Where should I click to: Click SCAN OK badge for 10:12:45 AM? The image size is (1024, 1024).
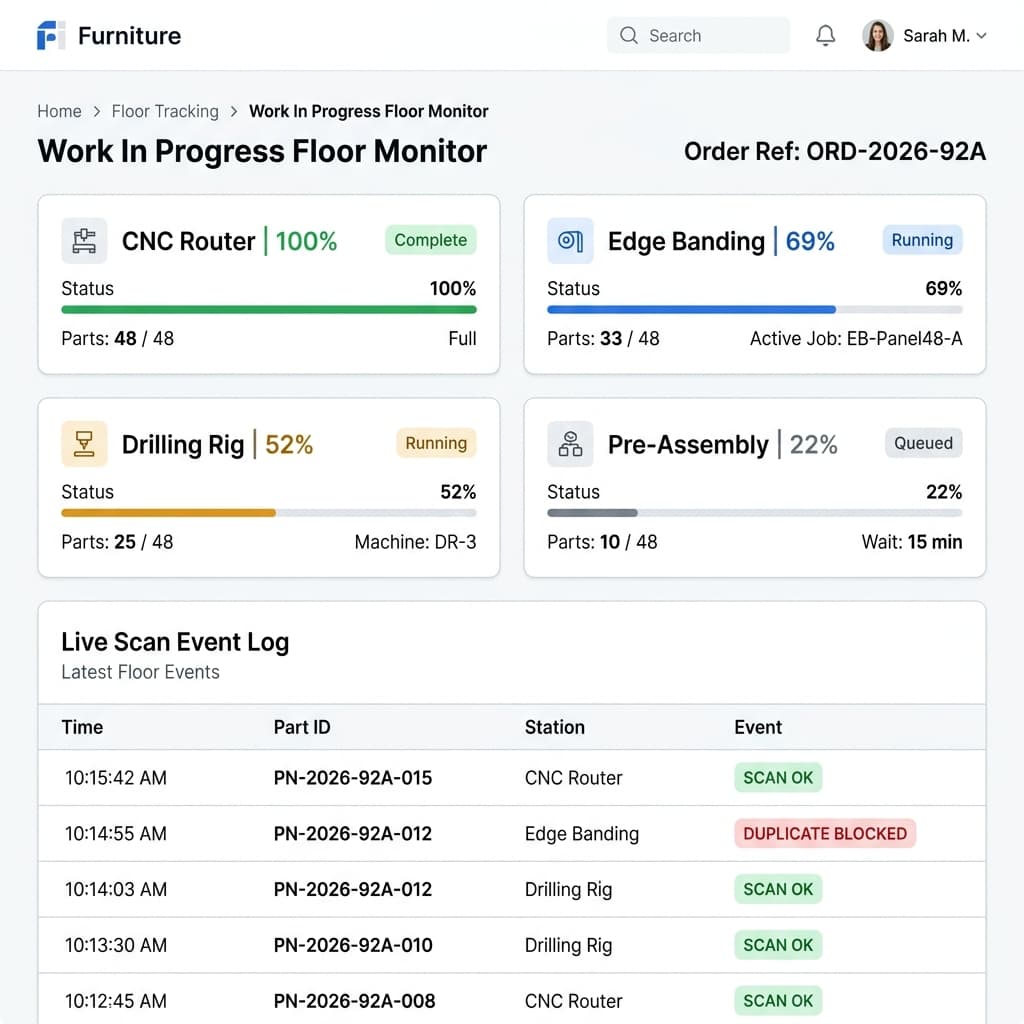click(x=778, y=1001)
